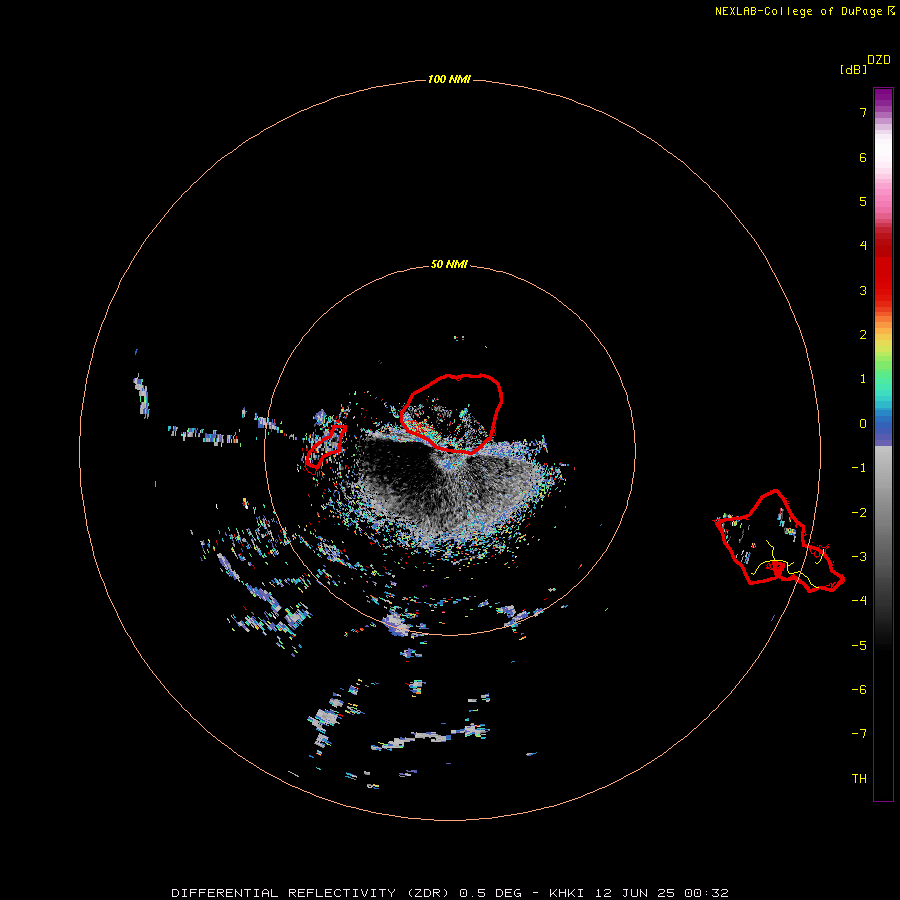Image resolution: width=900 pixels, height=900 pixels.
Task: Click the "DZD" label above the color bar
Action: tap(879, 60)
